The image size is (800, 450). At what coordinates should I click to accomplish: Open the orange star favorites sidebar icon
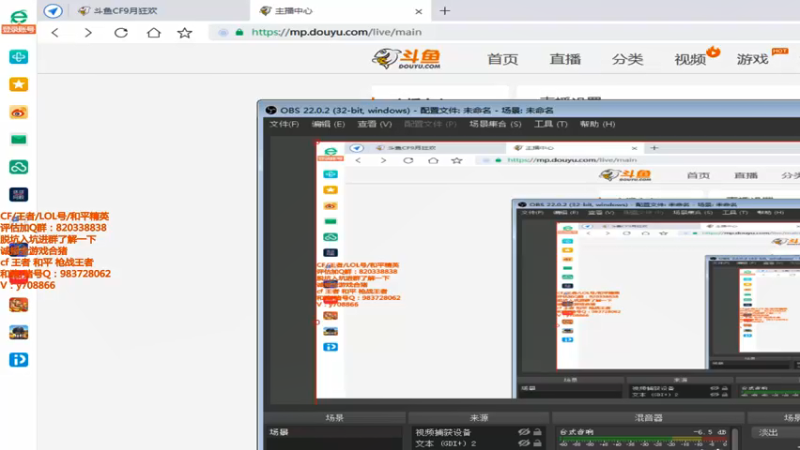pos(18,84)
